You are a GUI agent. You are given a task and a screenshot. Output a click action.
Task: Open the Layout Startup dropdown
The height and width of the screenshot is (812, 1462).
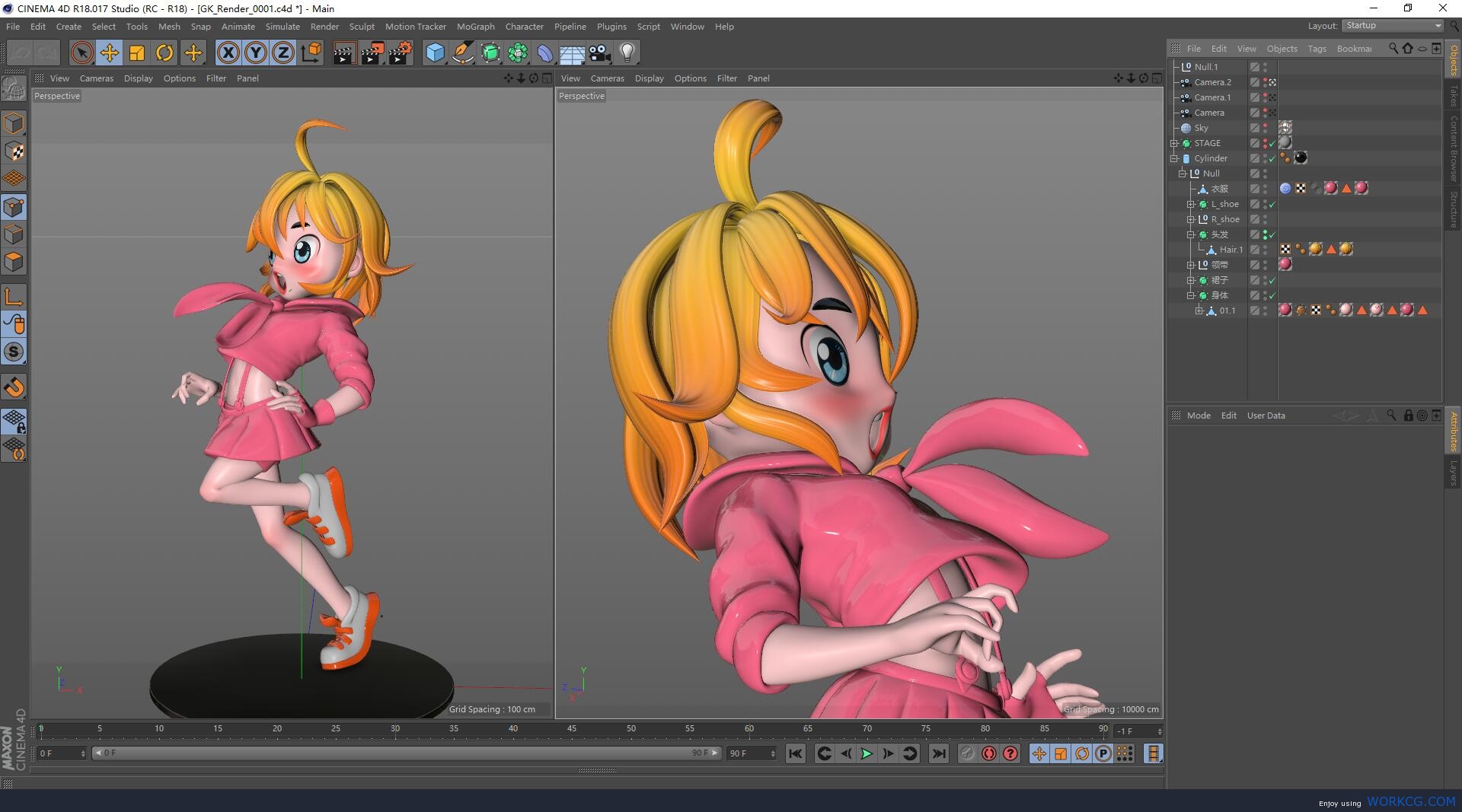[1393, 25]
